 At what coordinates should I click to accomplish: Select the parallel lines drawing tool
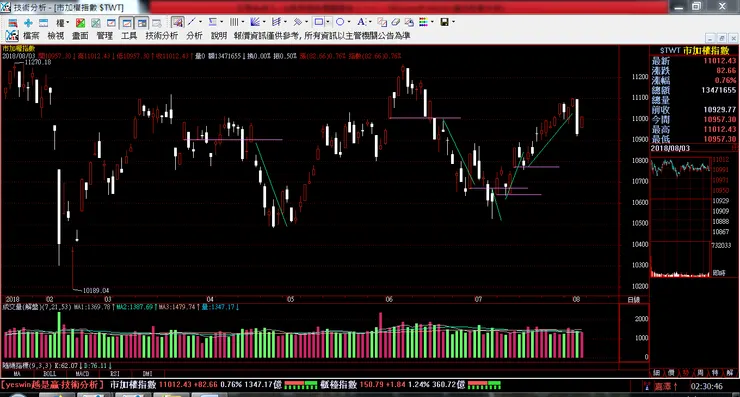pos(297,22)
